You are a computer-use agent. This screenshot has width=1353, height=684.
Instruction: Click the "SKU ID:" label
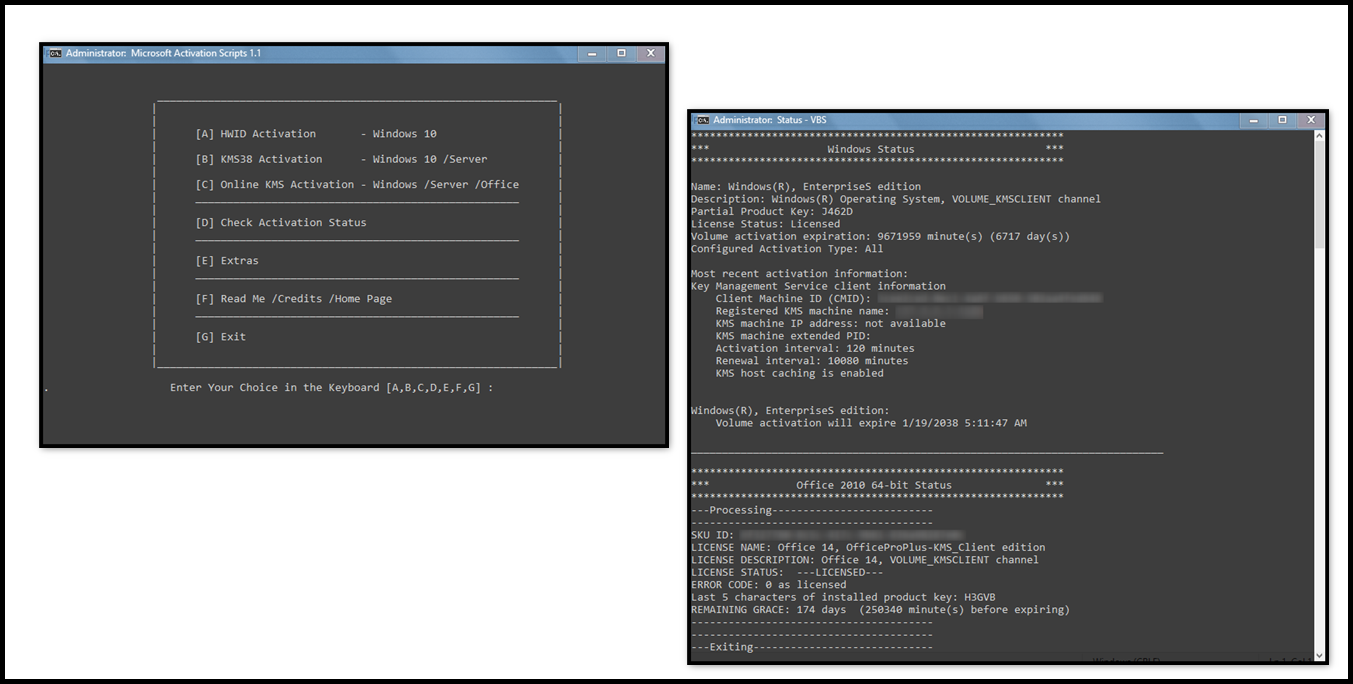pyautogui.click(x=713, y=535)
